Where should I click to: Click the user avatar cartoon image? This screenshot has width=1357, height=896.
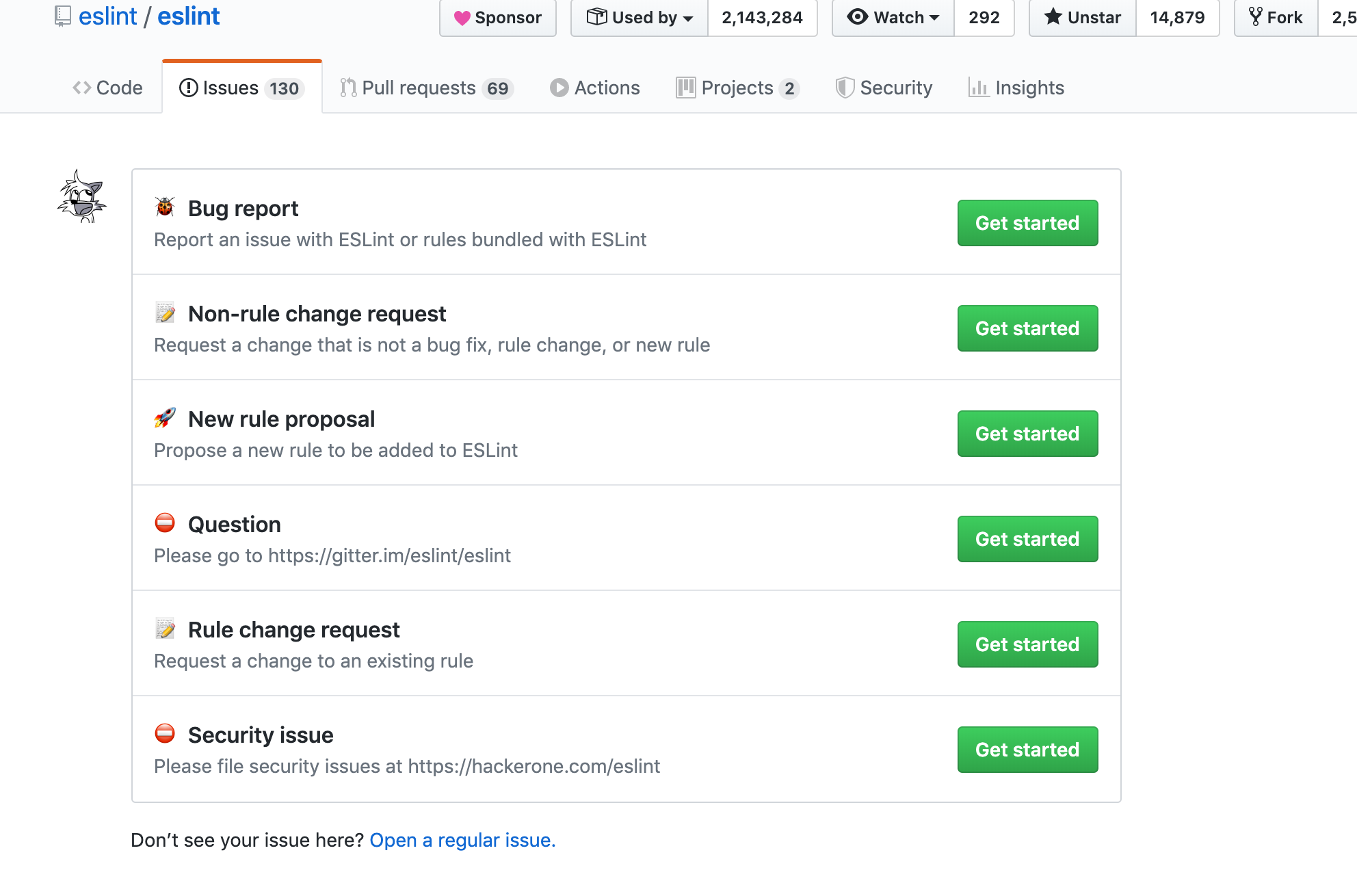click(82, 197)
